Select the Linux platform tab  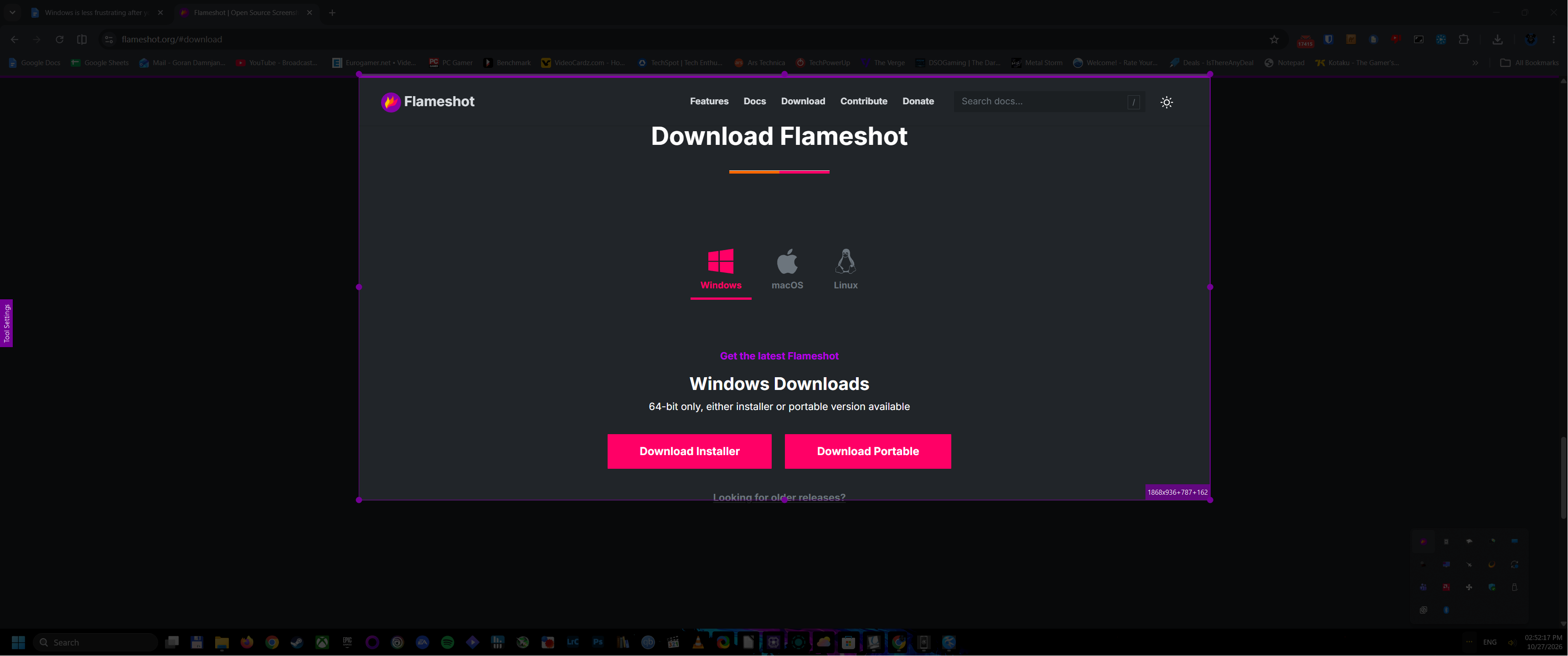846,270
